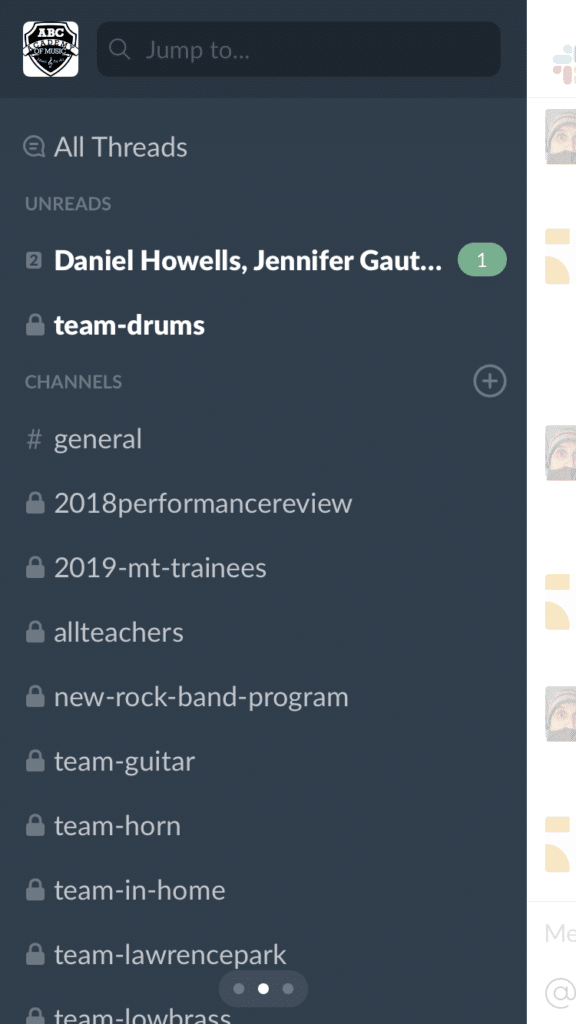Click the Slack logo in the header
The width and height of the screenshot is (576, 1024).
tap(564, 65)
